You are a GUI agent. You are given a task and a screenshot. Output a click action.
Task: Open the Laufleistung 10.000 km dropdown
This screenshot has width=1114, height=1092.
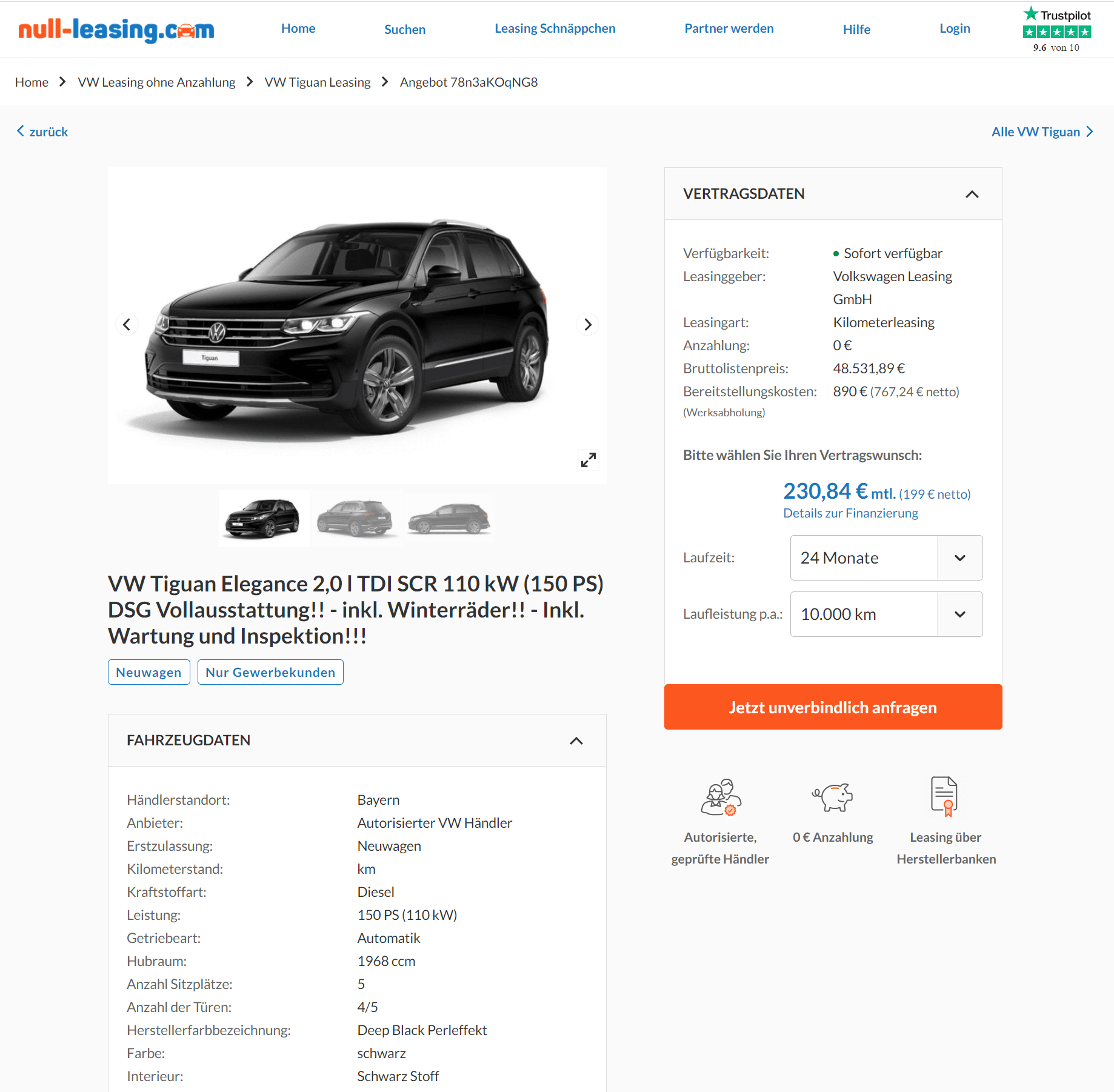coord(886,614)
